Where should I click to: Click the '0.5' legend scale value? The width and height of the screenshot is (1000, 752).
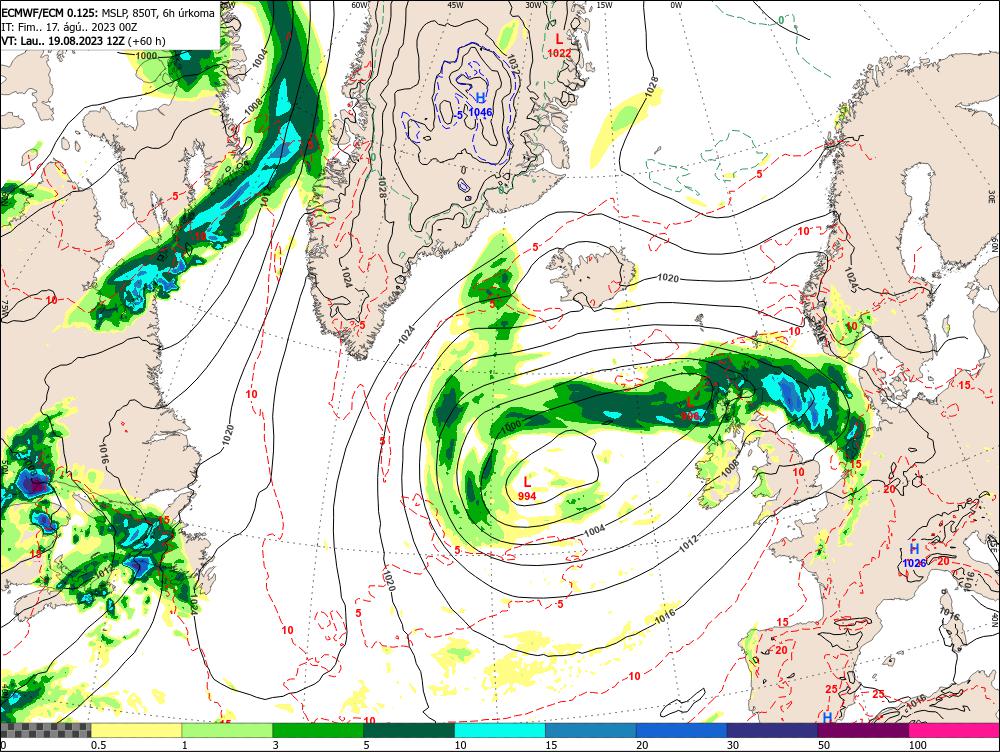coord(98,745)
